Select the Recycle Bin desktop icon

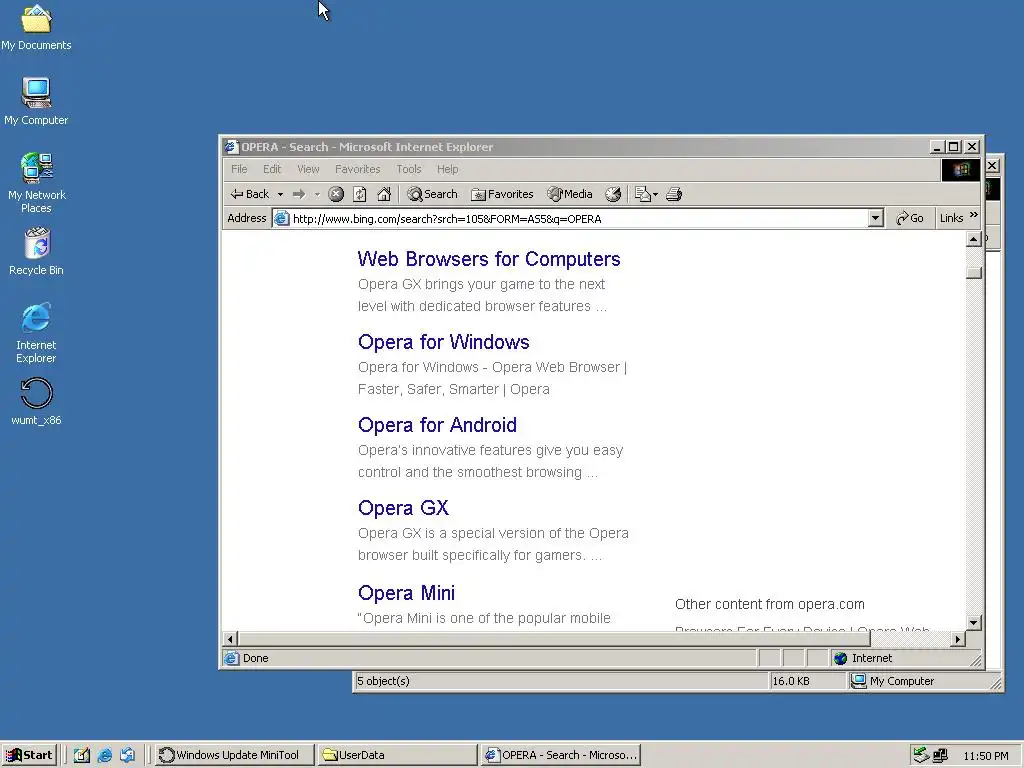36,251
